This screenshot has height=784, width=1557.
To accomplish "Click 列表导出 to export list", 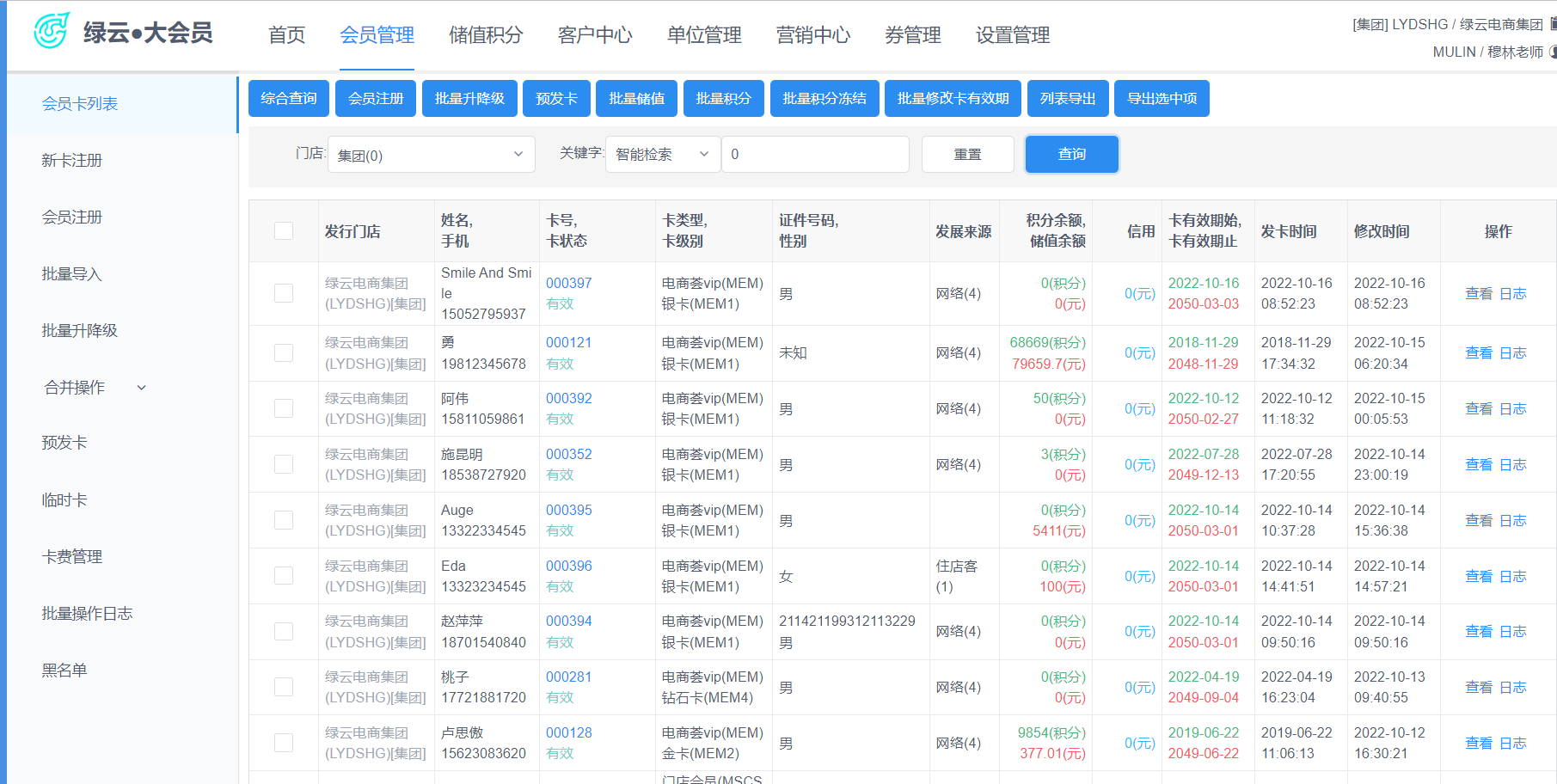I will click(1067, 99).
